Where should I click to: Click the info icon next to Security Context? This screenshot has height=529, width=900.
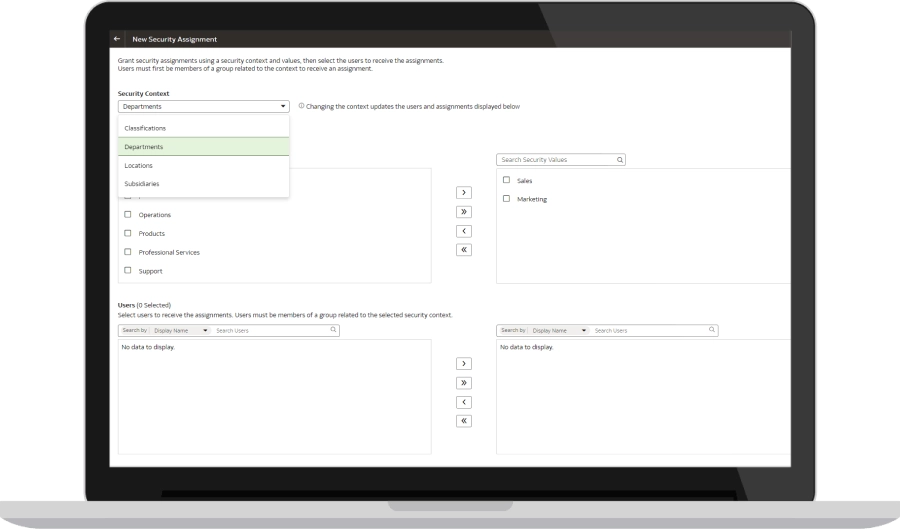pos(301,106)
